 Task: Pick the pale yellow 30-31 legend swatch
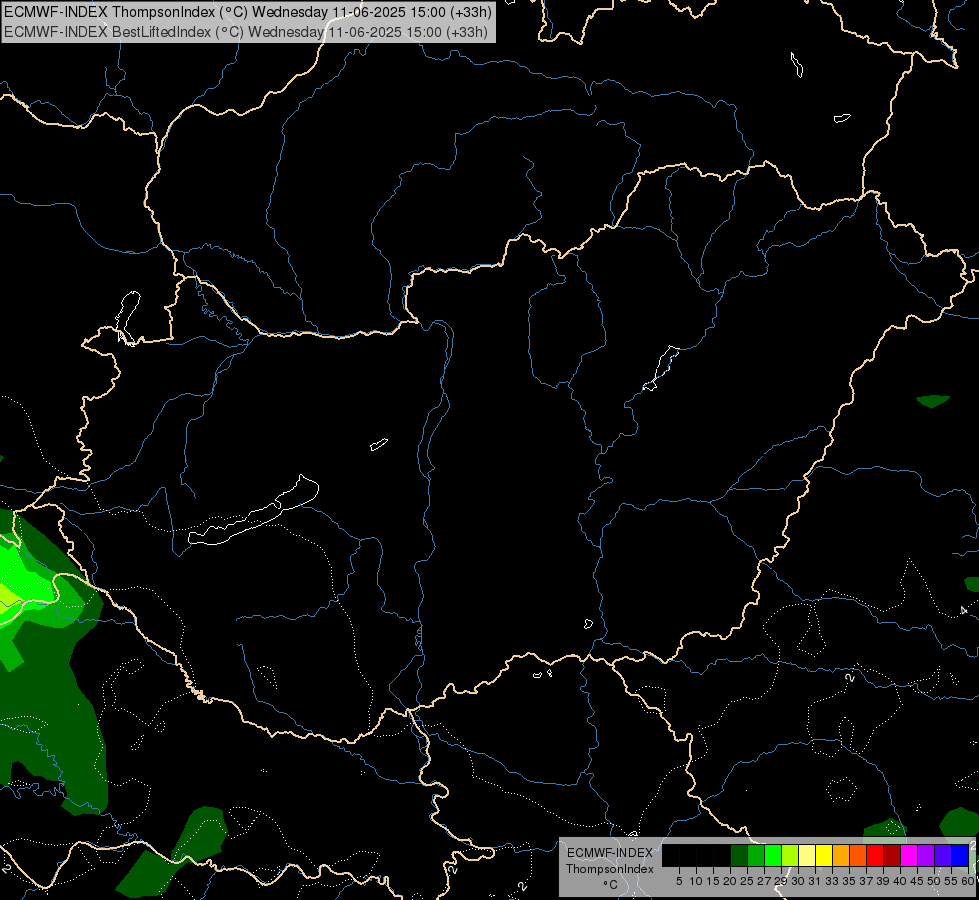click(x=807, y=855)
